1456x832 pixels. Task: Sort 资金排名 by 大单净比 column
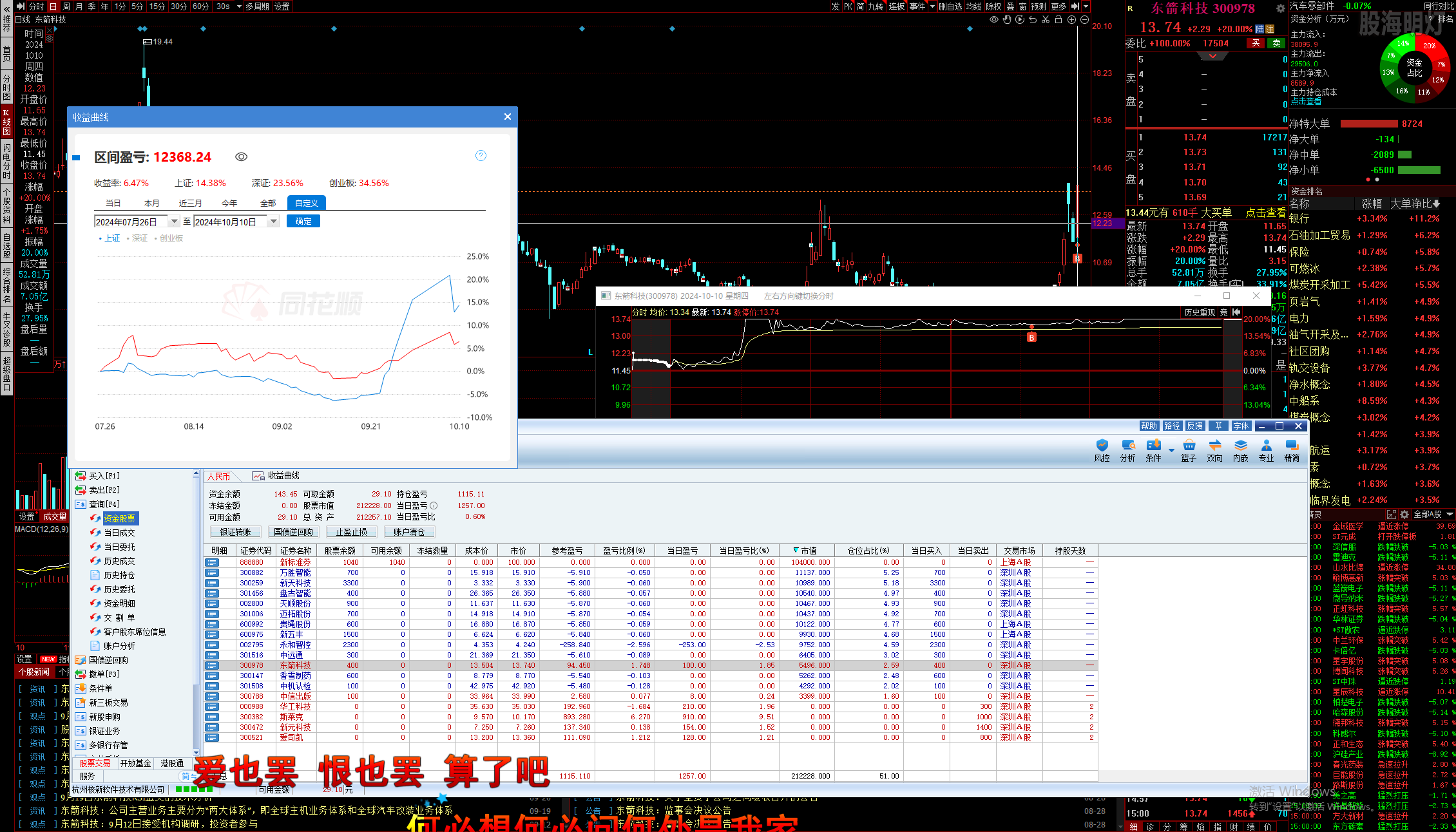pyautogui.click(x=1415, y=203)
